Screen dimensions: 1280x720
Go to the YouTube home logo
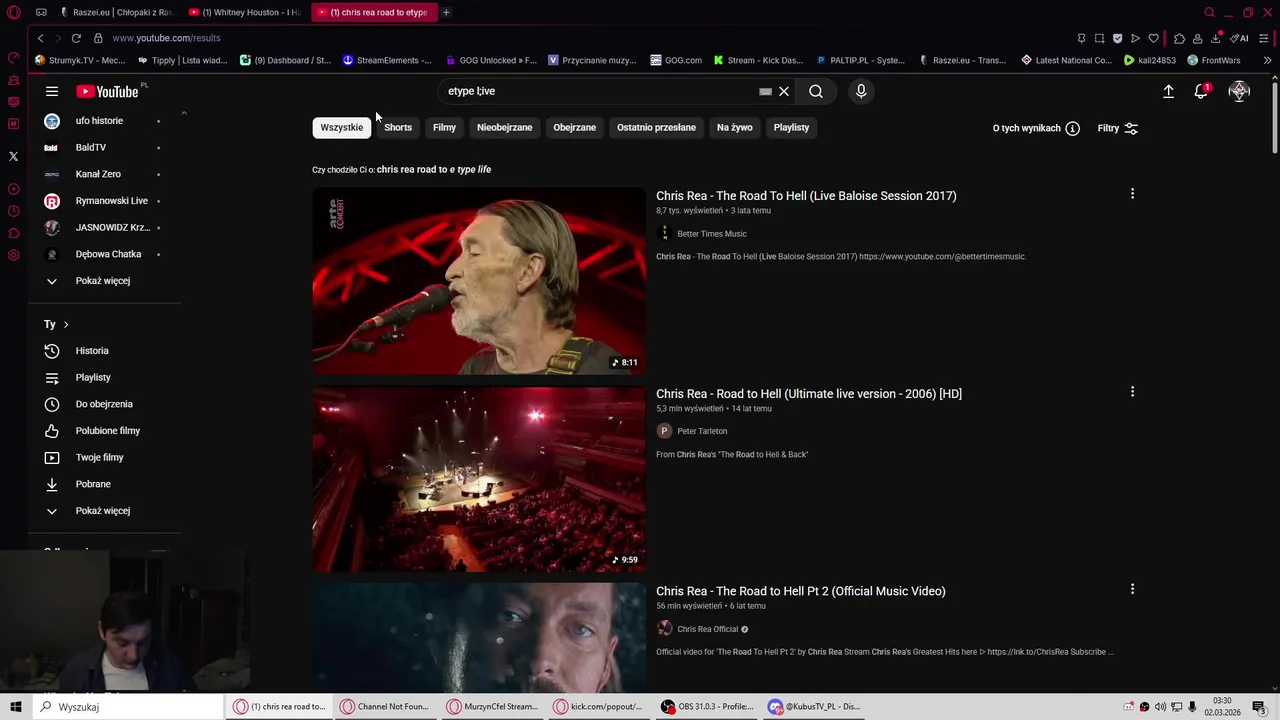107,91
